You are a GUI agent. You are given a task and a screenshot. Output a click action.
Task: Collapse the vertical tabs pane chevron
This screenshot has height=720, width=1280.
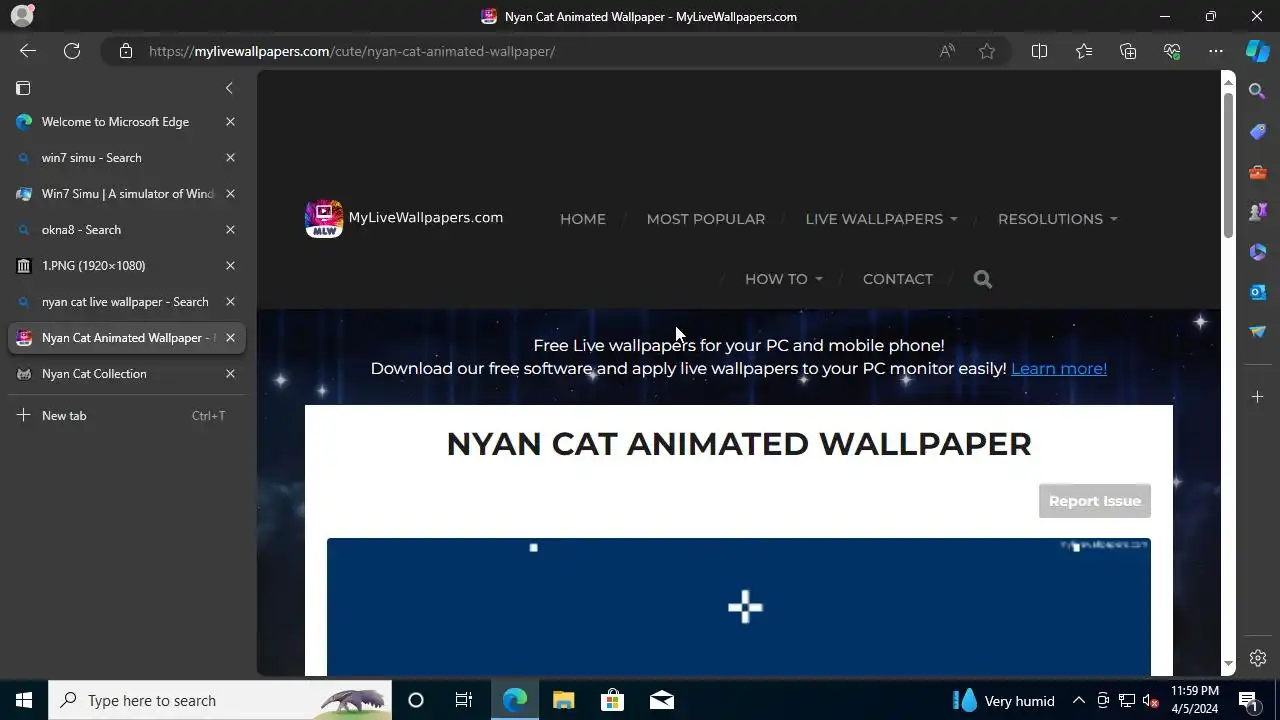coord(229,88)
